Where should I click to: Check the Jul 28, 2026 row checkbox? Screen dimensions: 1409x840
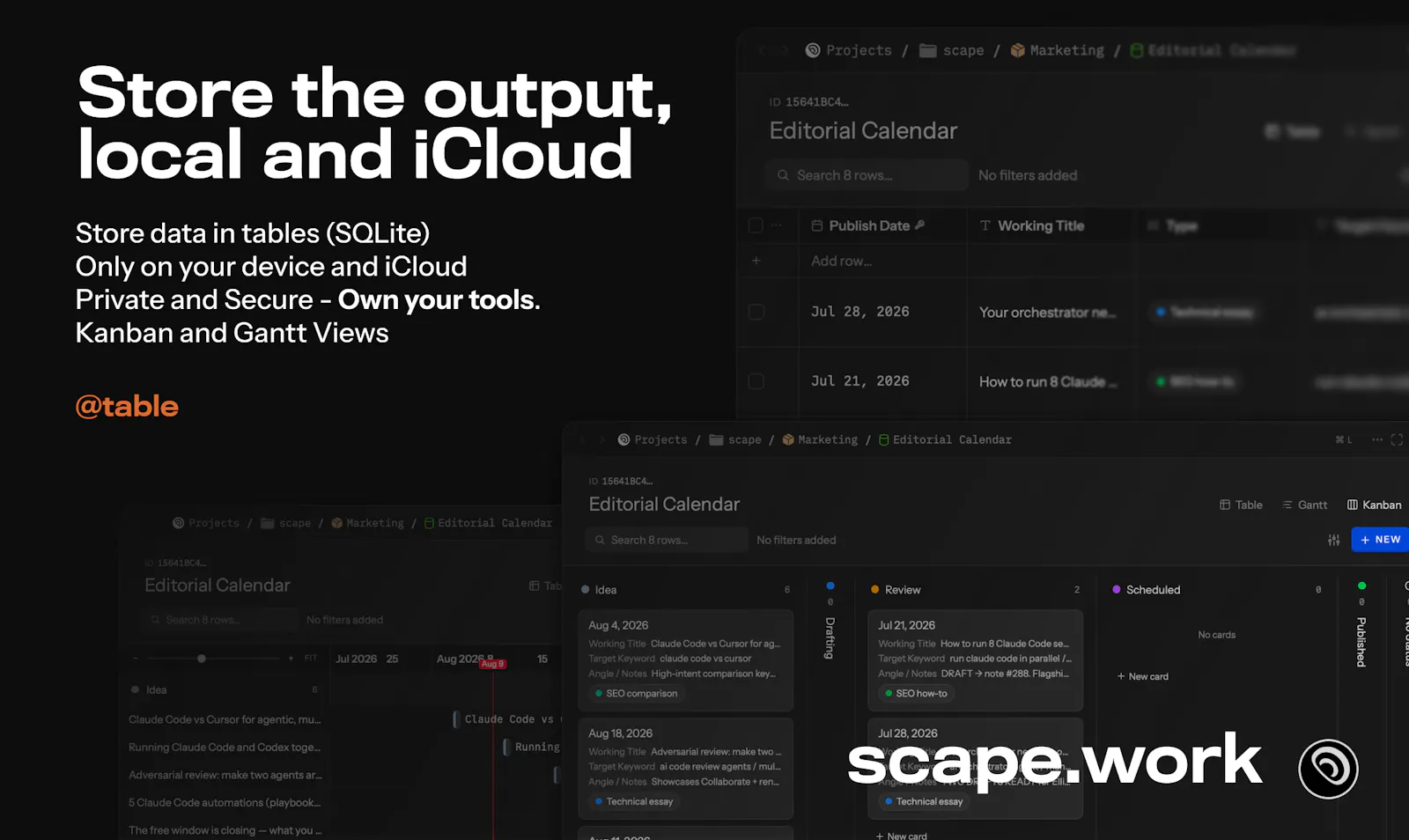coord(756,312)
